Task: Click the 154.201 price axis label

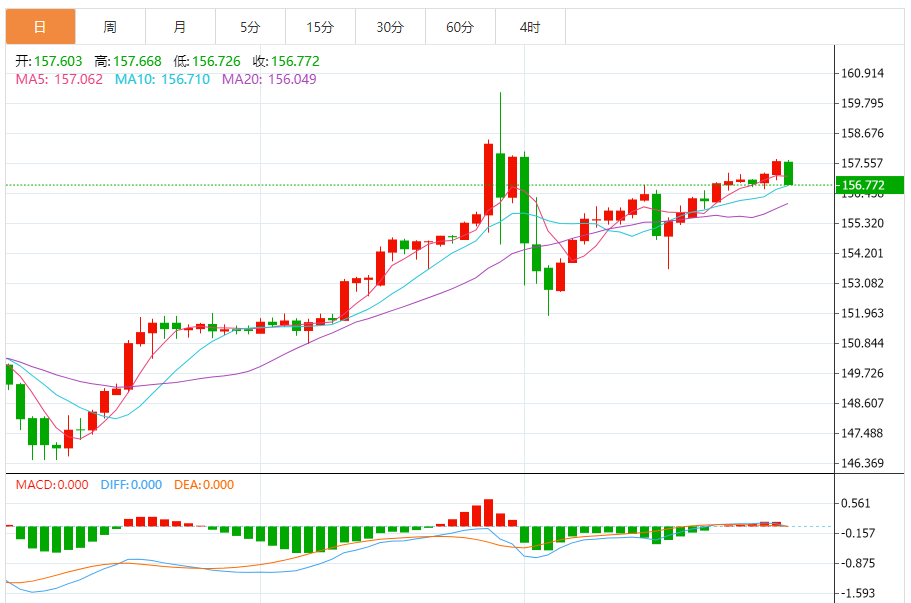Action: pyautogui.click(x=863, y=253)
